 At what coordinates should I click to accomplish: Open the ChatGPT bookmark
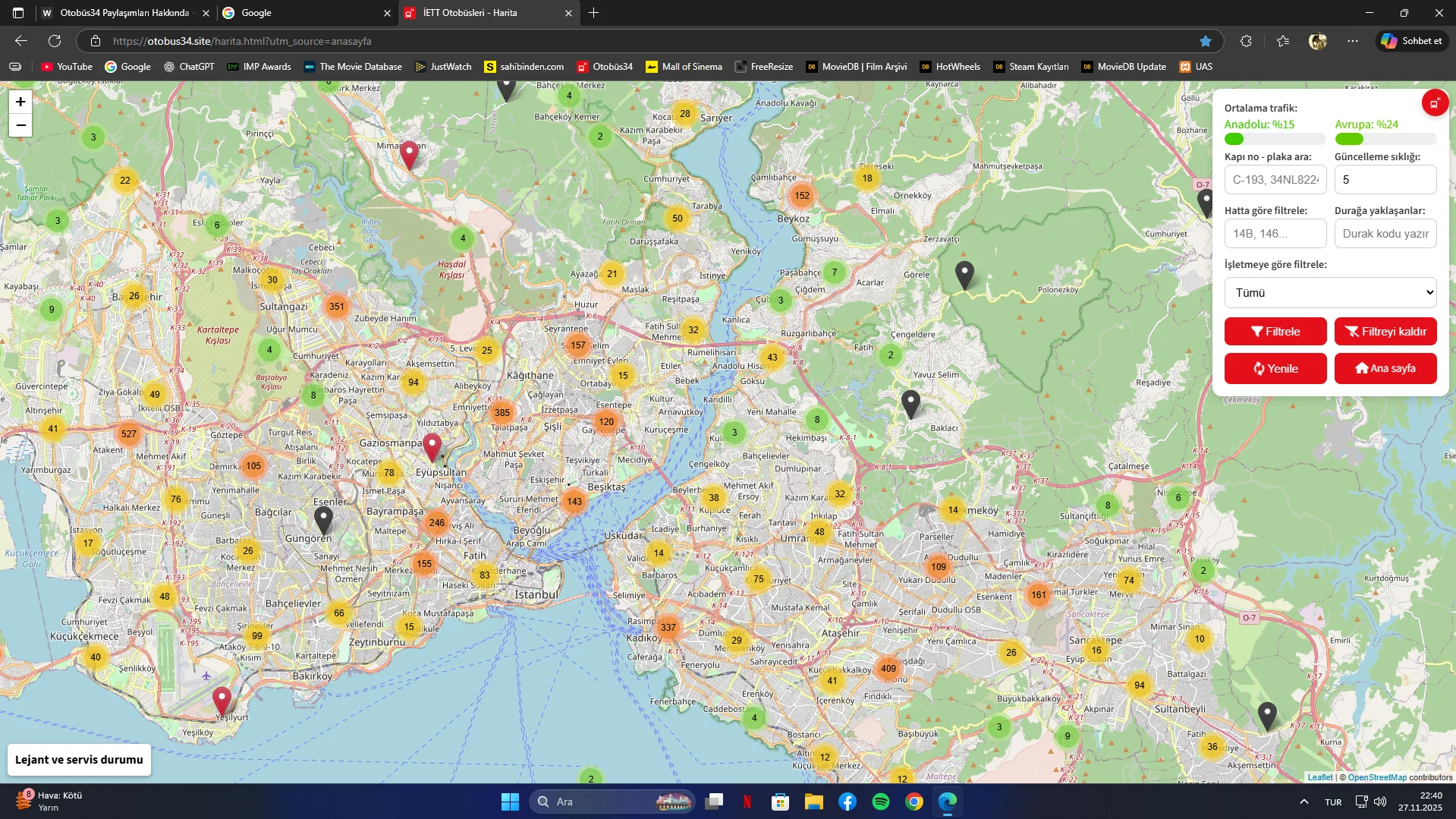coord(190,67)
